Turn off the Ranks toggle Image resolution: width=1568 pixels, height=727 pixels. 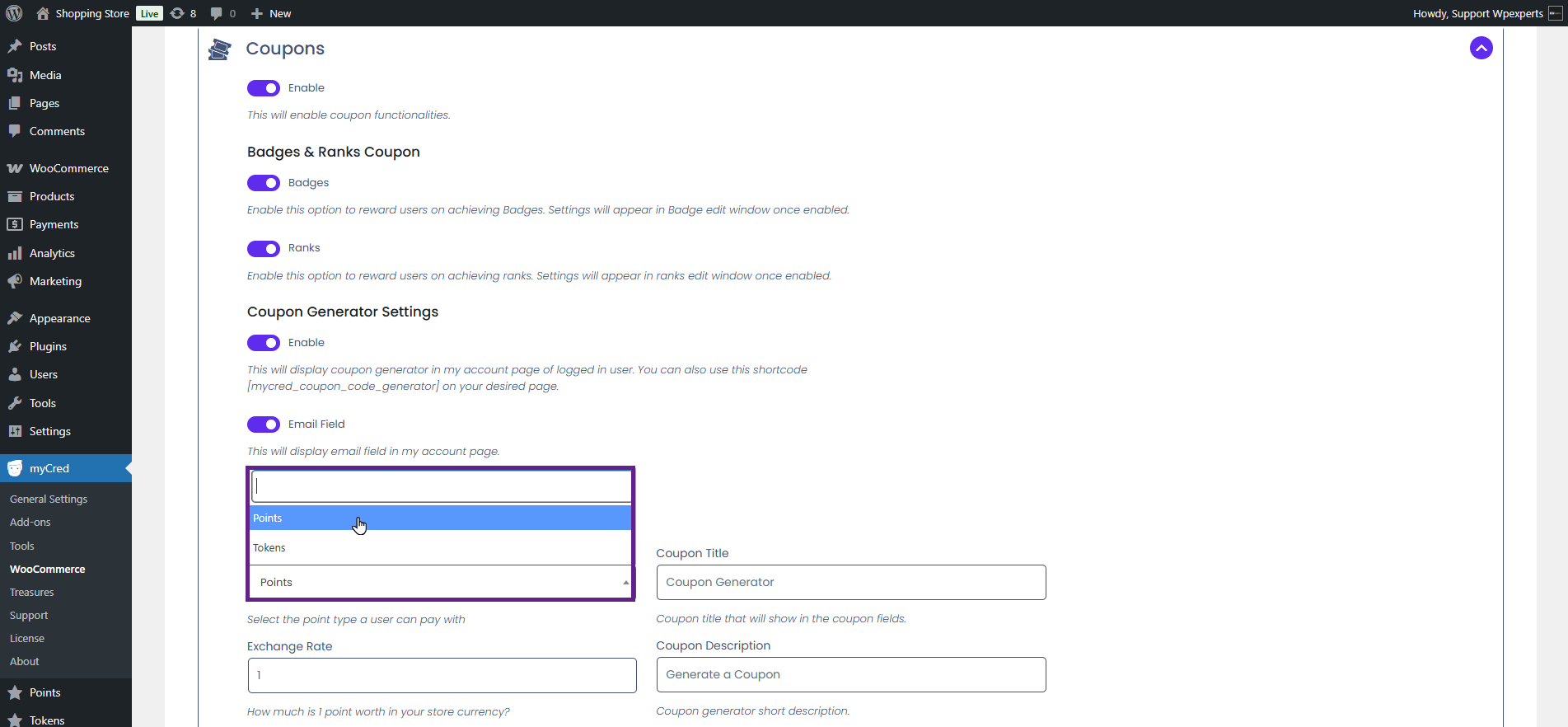pyautogui.click(x=264, y=248)
